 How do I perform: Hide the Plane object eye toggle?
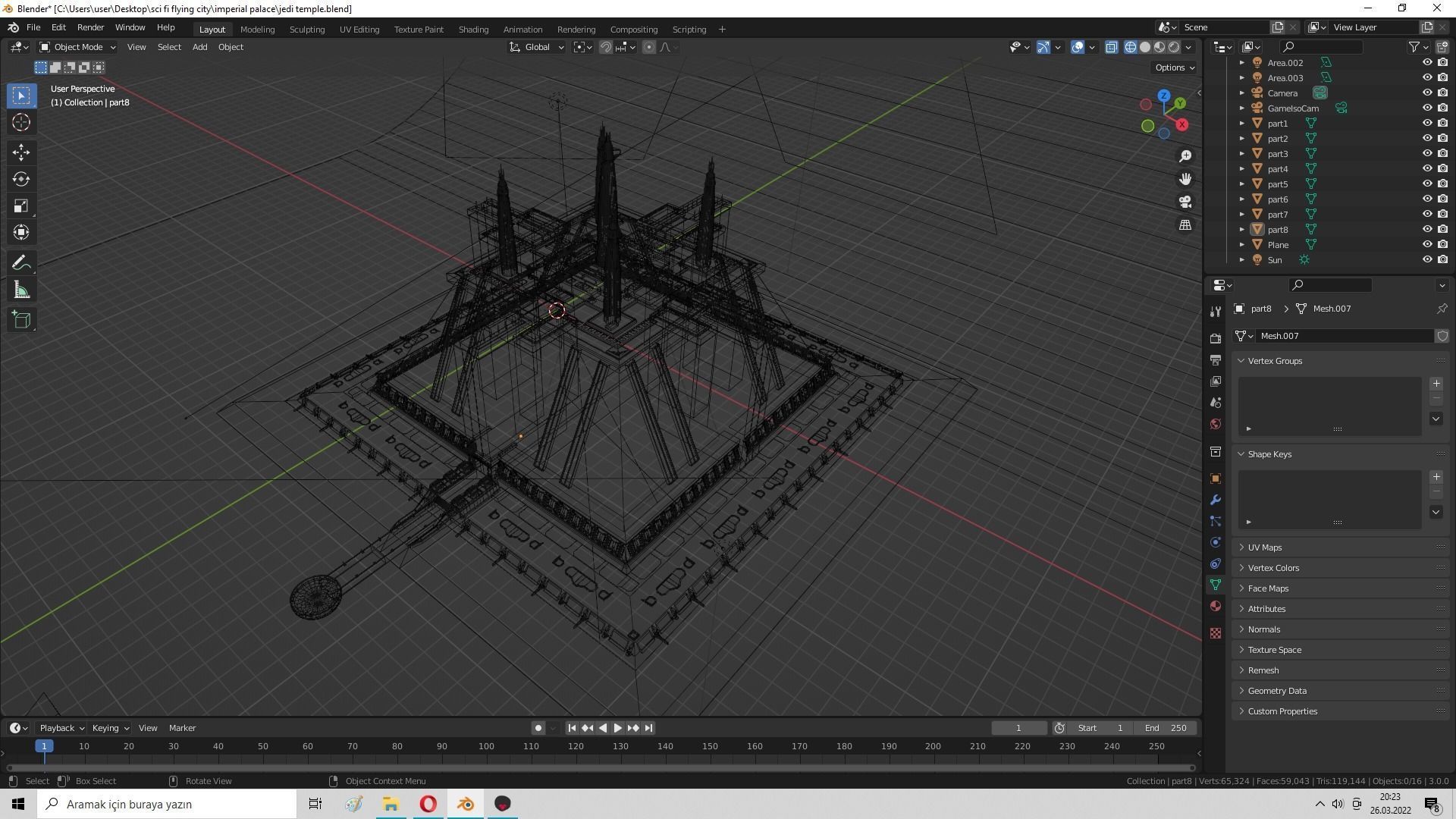(1427, 245)
